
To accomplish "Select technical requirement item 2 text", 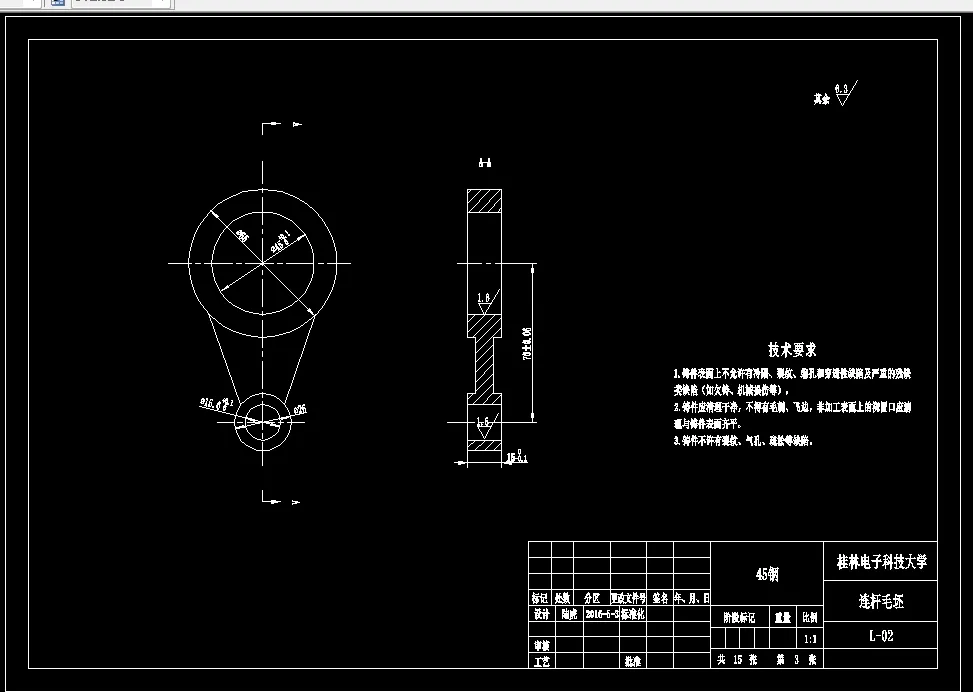I will click(792, 415).
